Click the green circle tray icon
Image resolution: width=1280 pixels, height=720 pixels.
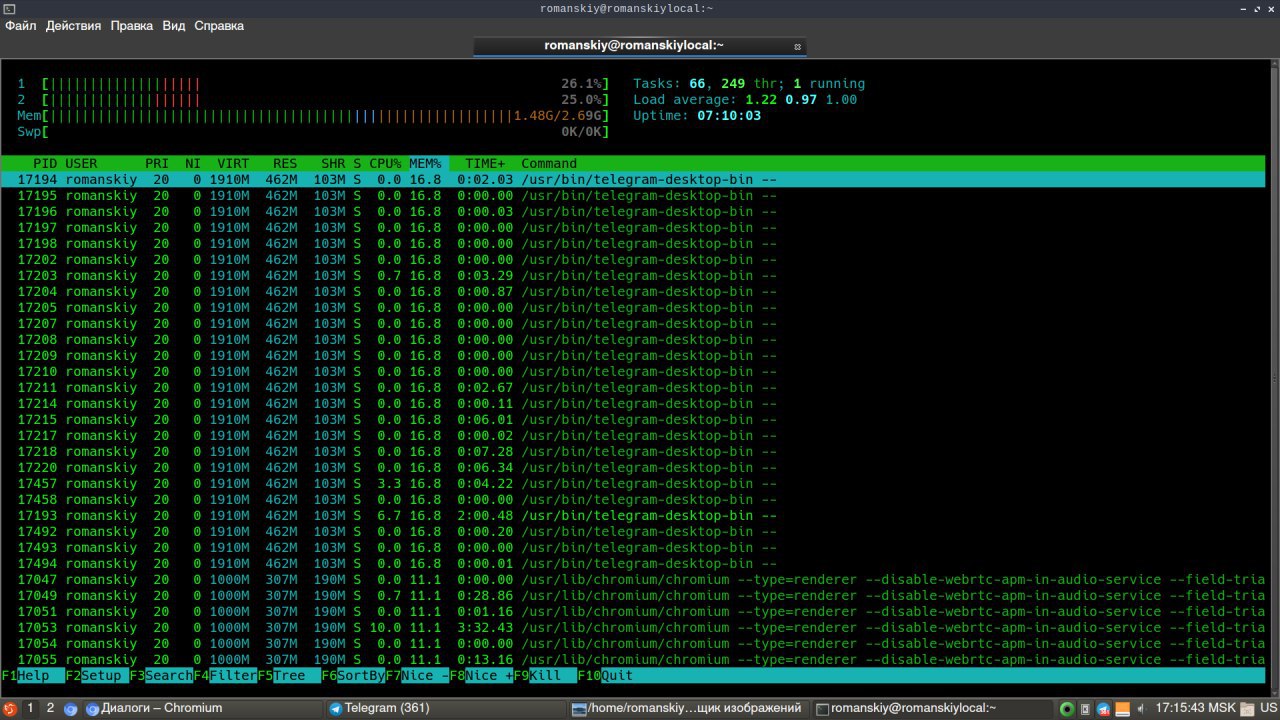tap(1067, 708)
